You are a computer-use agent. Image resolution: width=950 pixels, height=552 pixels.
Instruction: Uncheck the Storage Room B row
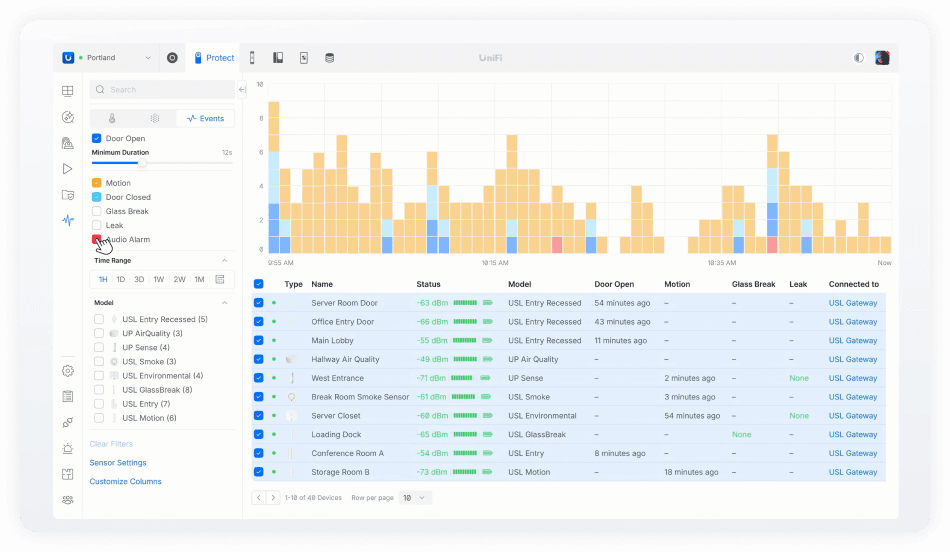(259, 471)
